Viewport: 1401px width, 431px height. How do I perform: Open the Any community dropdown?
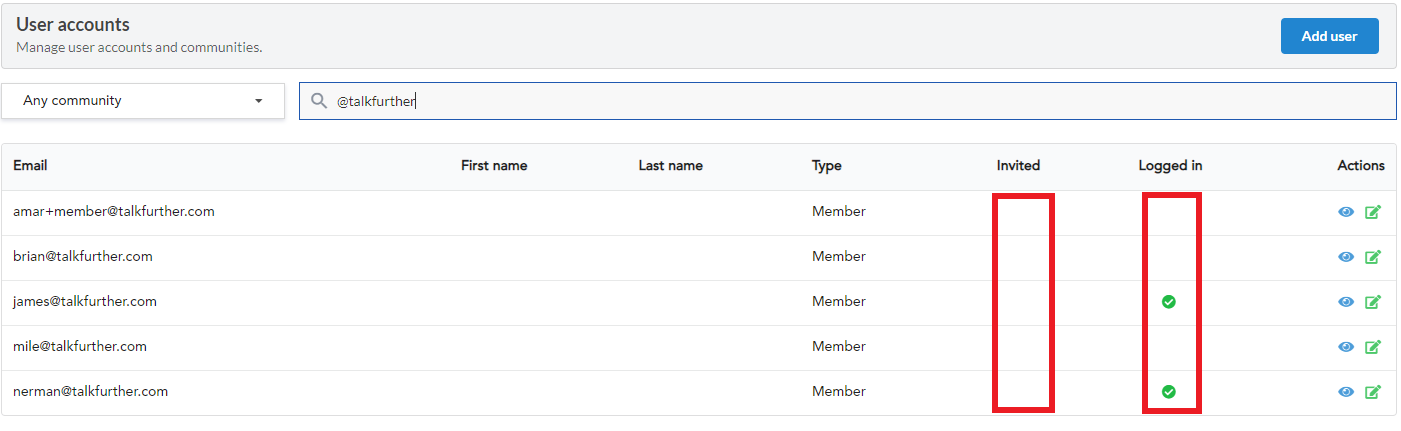(x=143, y=101)
